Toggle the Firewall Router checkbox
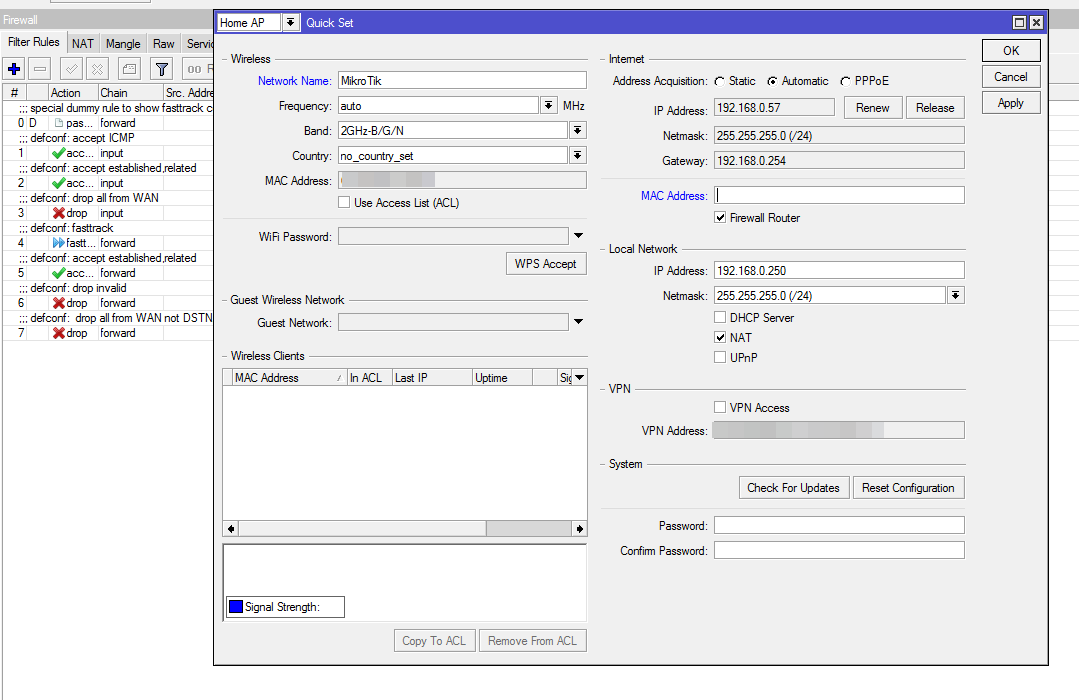This screenshot has height=700, width=1079. tap(720, 218)
